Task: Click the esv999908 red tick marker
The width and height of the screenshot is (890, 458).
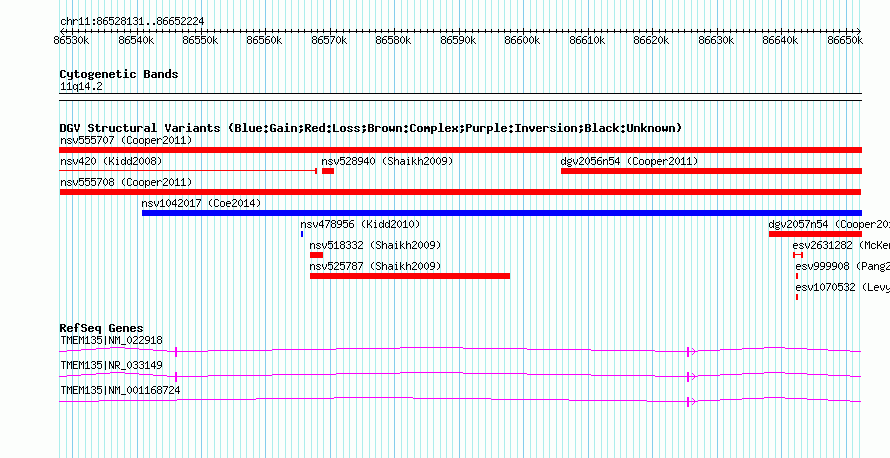Action: tap(797, 276)
